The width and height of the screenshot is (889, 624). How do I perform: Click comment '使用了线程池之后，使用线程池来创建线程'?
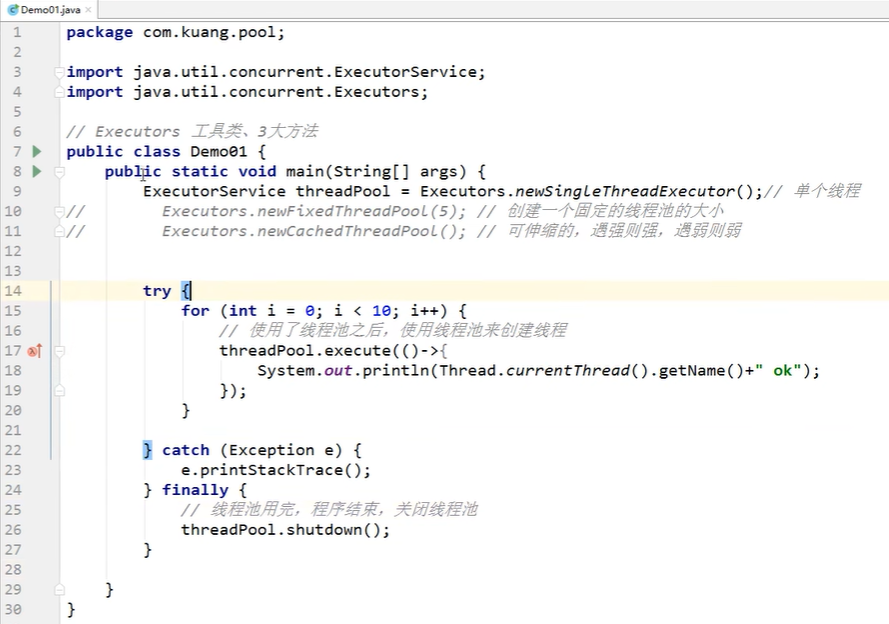[x=407, y=330]
